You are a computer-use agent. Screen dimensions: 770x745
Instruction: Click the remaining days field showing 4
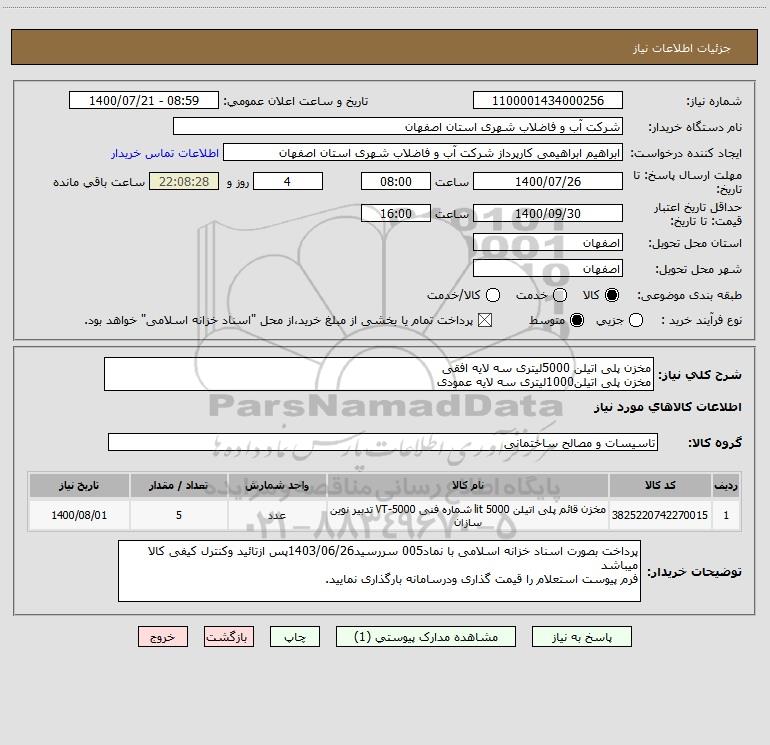click(288, 181)
